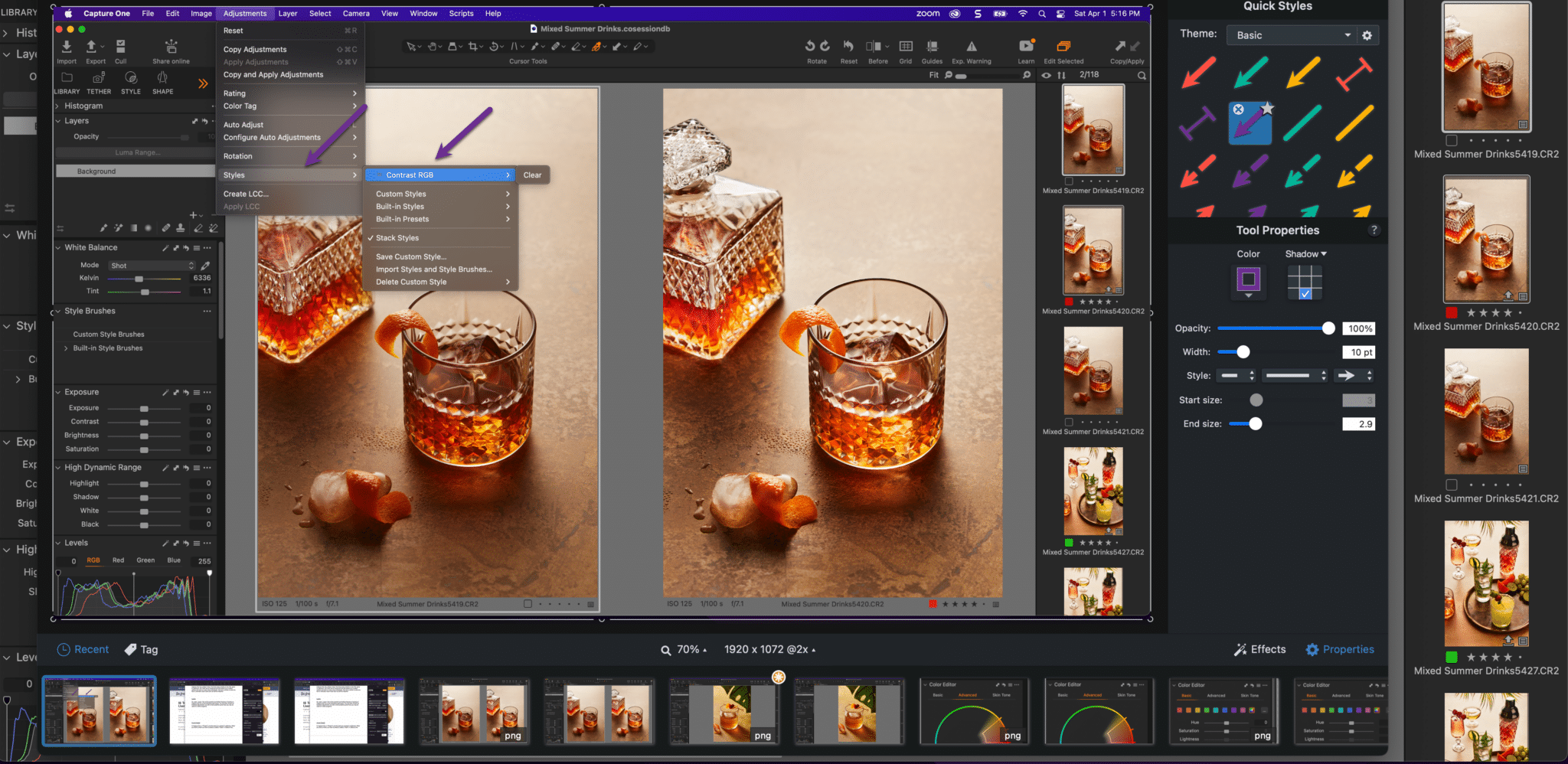Adjust the Tool Properties Opacity slider
1568x764 pixels.
1276,328
